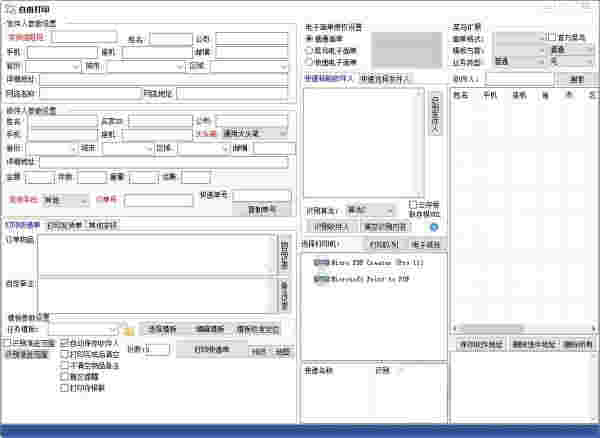The width and height of the screenshot is (600, 438).
Task: Click the name column header in recipient table
Action: [460, 96]
